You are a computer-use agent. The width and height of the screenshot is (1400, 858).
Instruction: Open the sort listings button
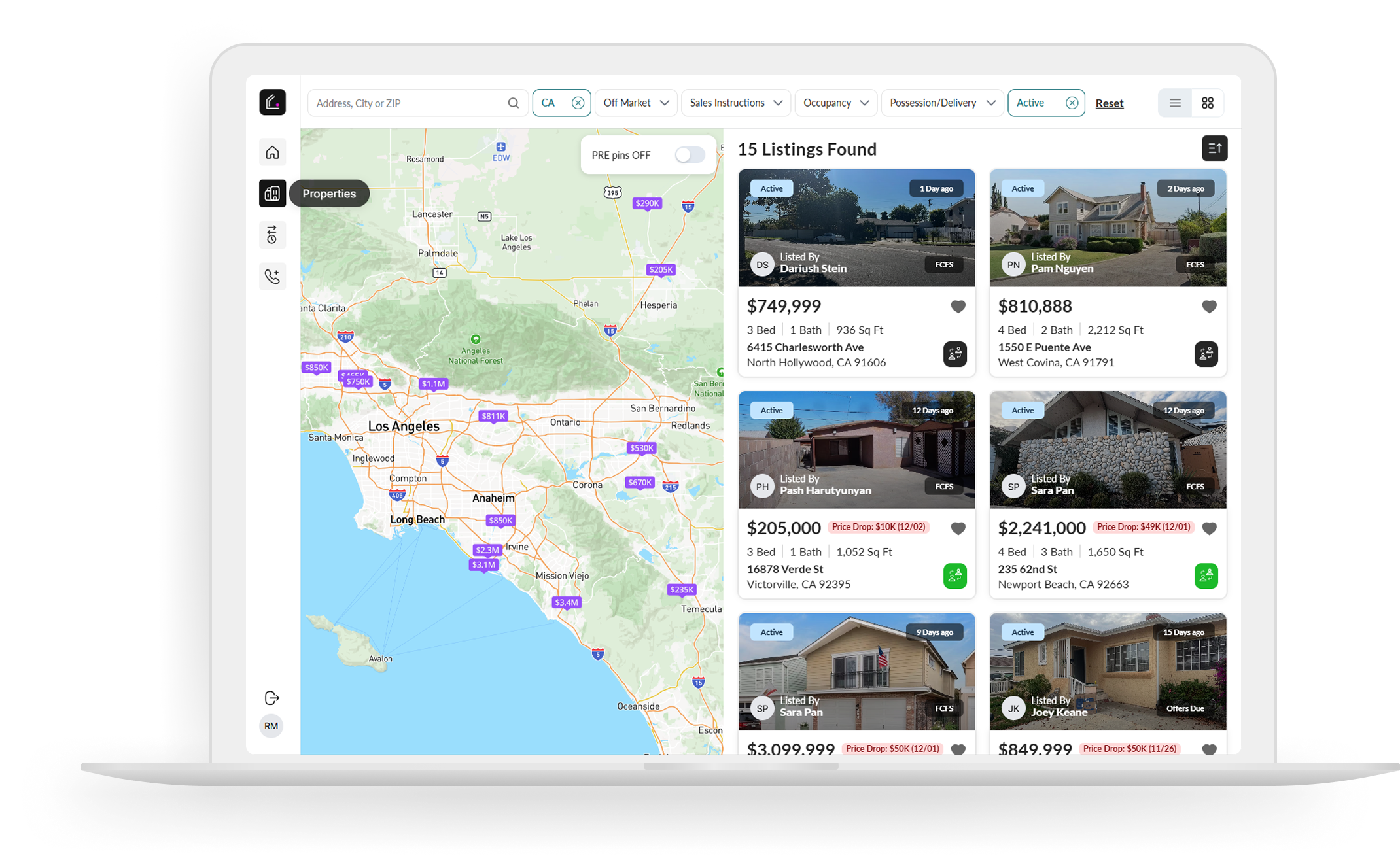1215,148
